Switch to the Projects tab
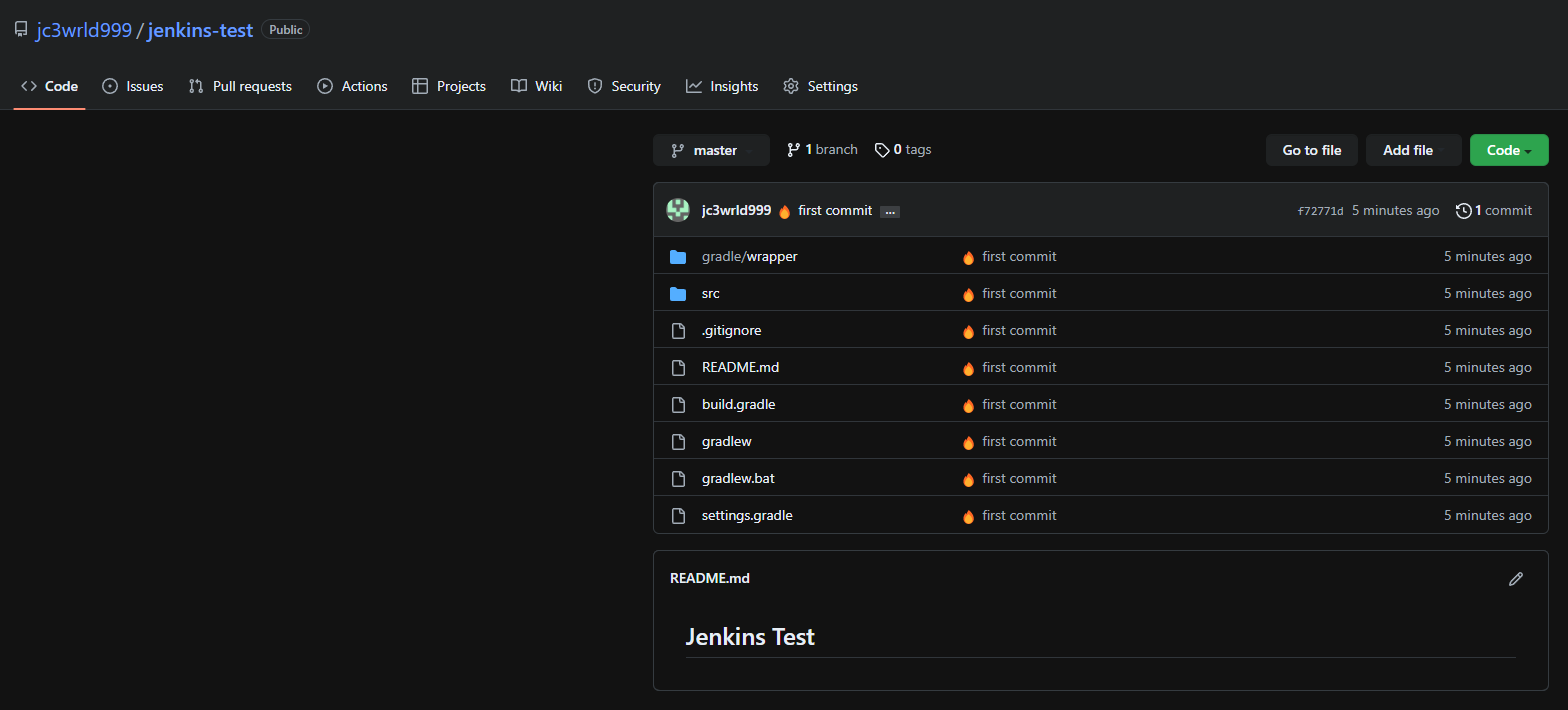Image resolution: width=1568 pixels, height=710 pixels. (449, 86)
